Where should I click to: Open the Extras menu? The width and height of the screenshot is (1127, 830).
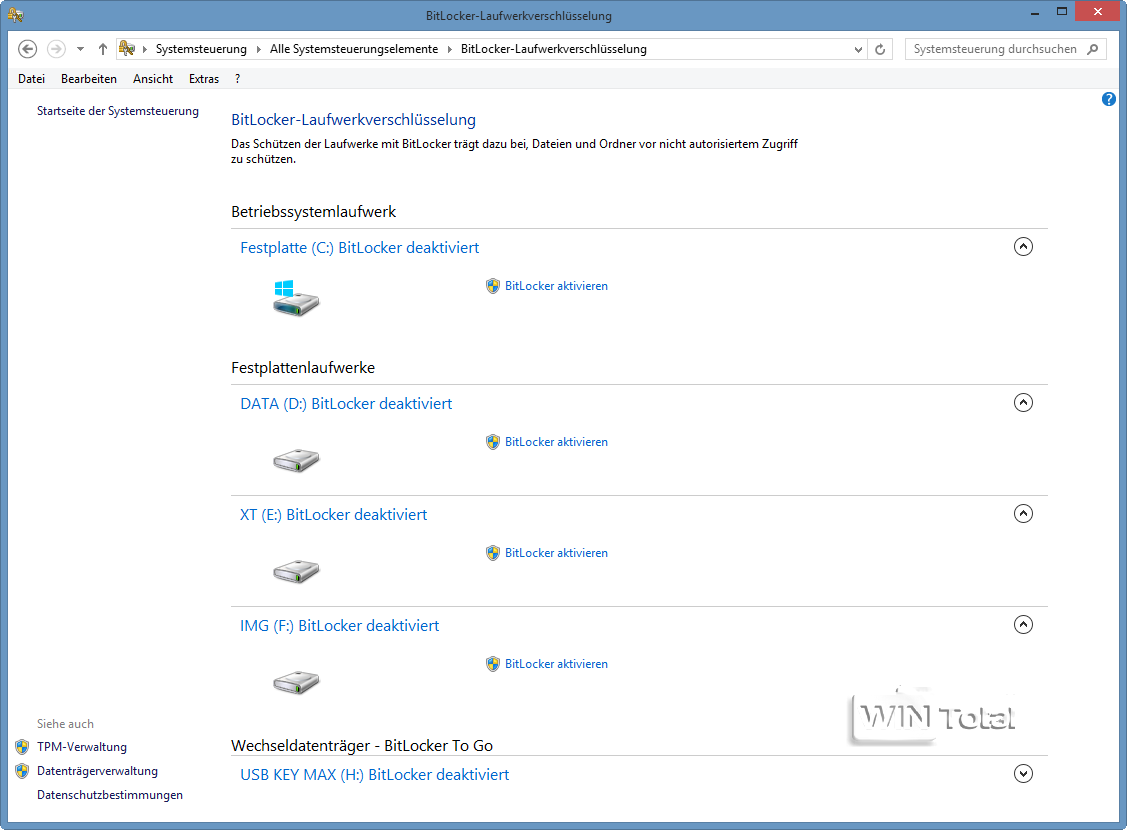203,79
